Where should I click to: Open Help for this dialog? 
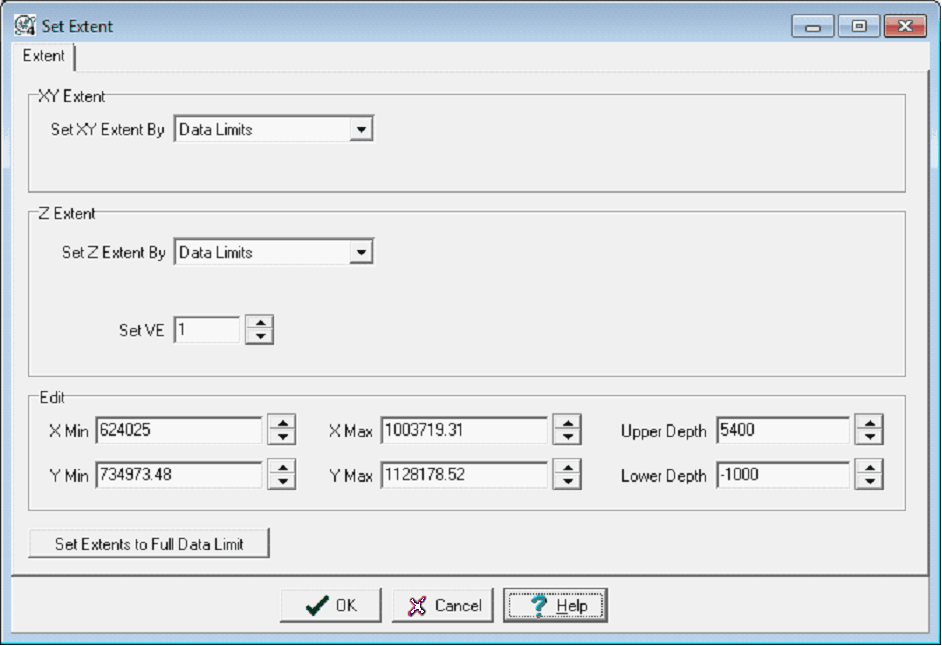click(x=555, y=605)
